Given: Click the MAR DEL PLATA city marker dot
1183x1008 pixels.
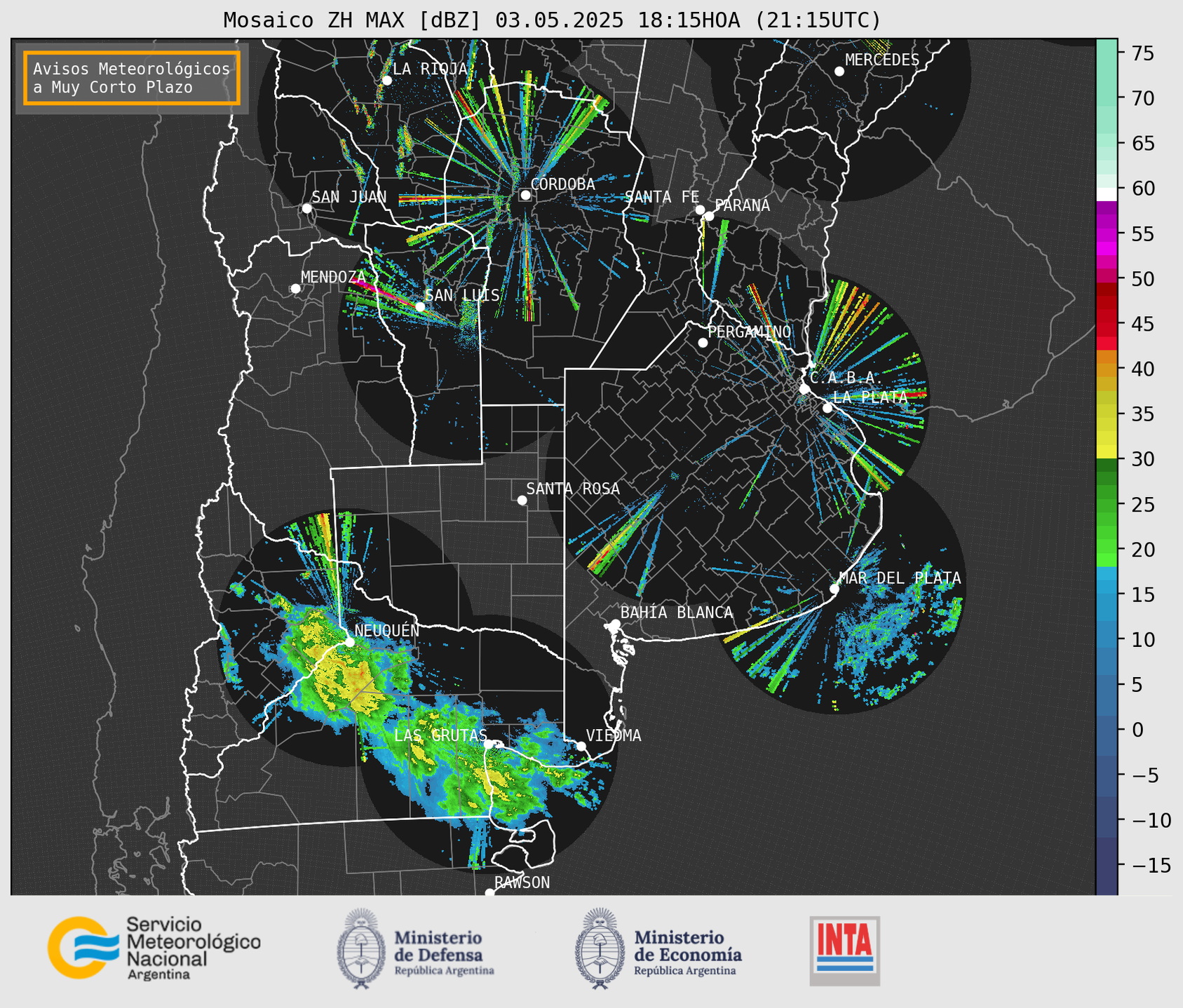Looking at the screenshot, I should click(x=834, y=589).
